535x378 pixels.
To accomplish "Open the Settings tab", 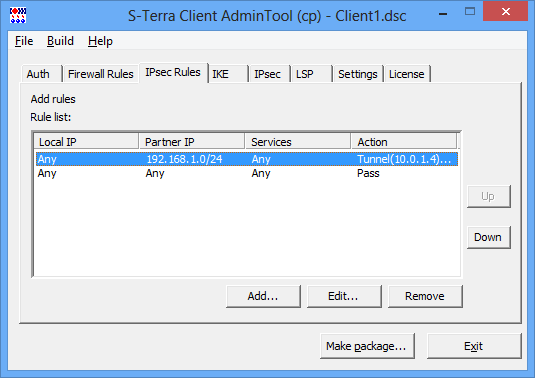I will pos(358,74).
